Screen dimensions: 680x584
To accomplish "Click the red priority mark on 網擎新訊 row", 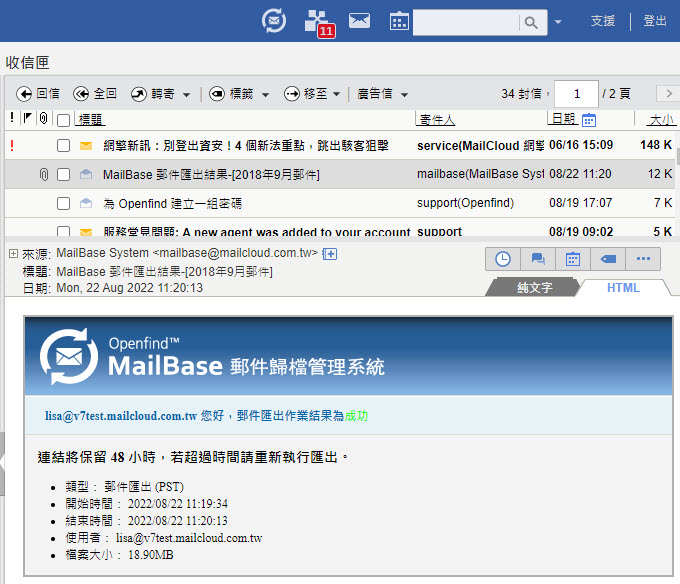I will pyautogui.click(x=12, y=146).
